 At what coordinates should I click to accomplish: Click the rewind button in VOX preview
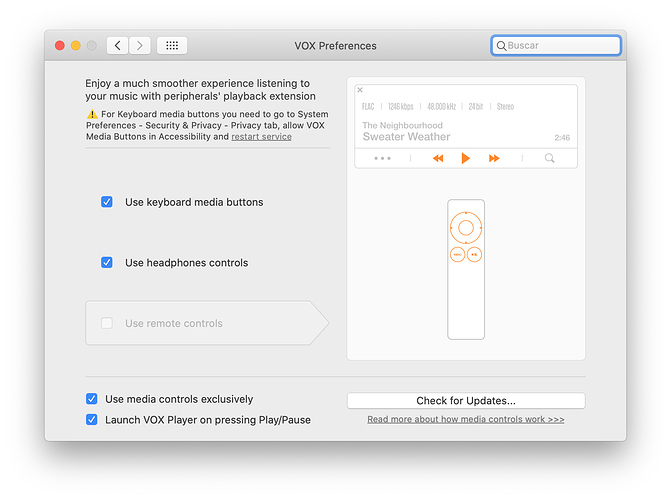tap(438, 158)
